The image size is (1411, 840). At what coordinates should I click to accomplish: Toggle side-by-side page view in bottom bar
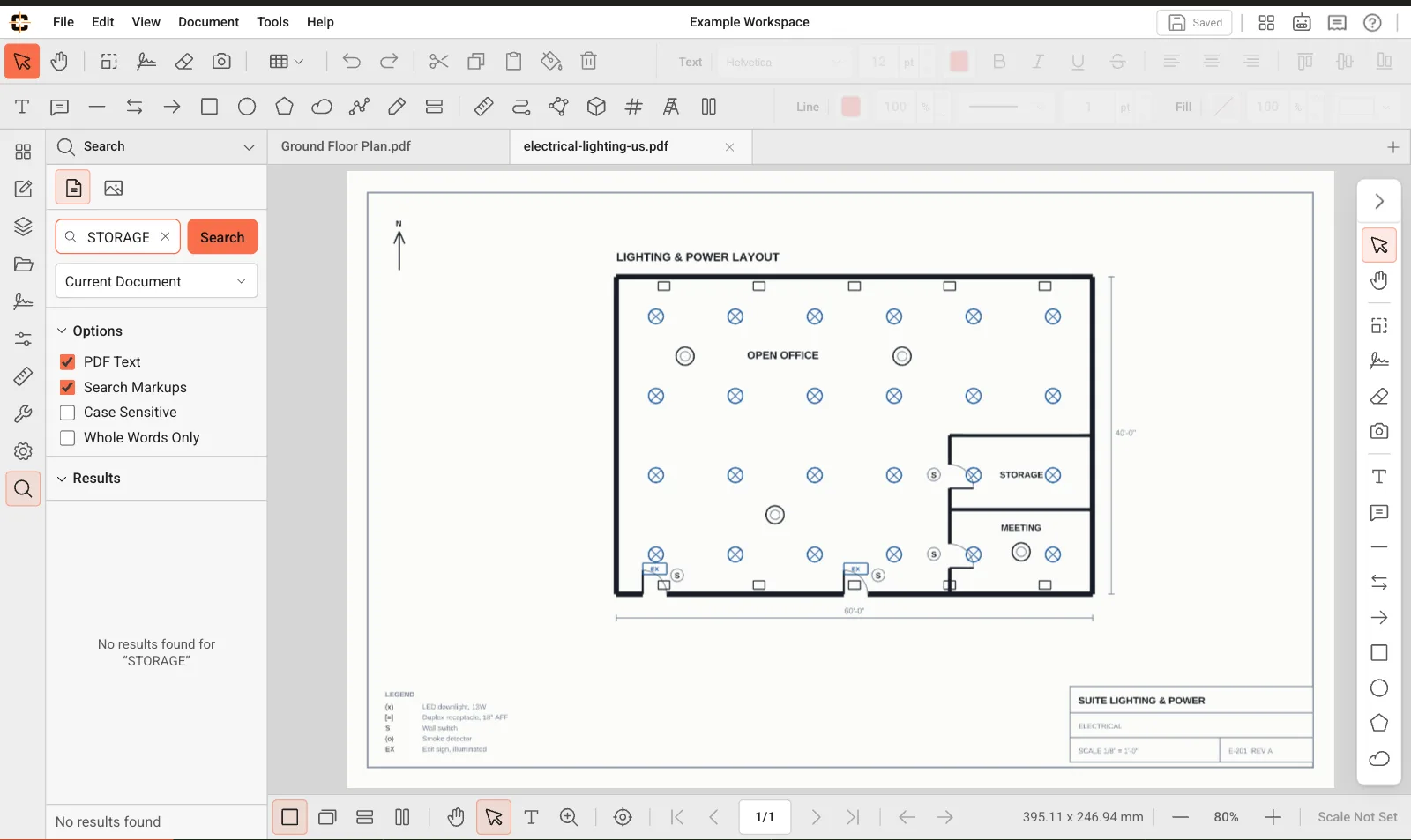click(x=402, y=818)
